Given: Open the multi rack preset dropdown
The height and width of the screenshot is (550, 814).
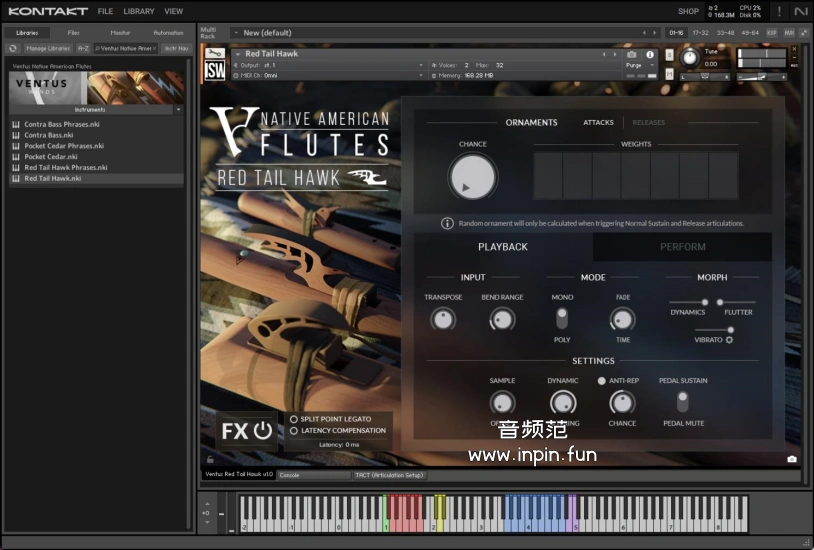Looking at the screenshot, I should click(x=236, y=33).
